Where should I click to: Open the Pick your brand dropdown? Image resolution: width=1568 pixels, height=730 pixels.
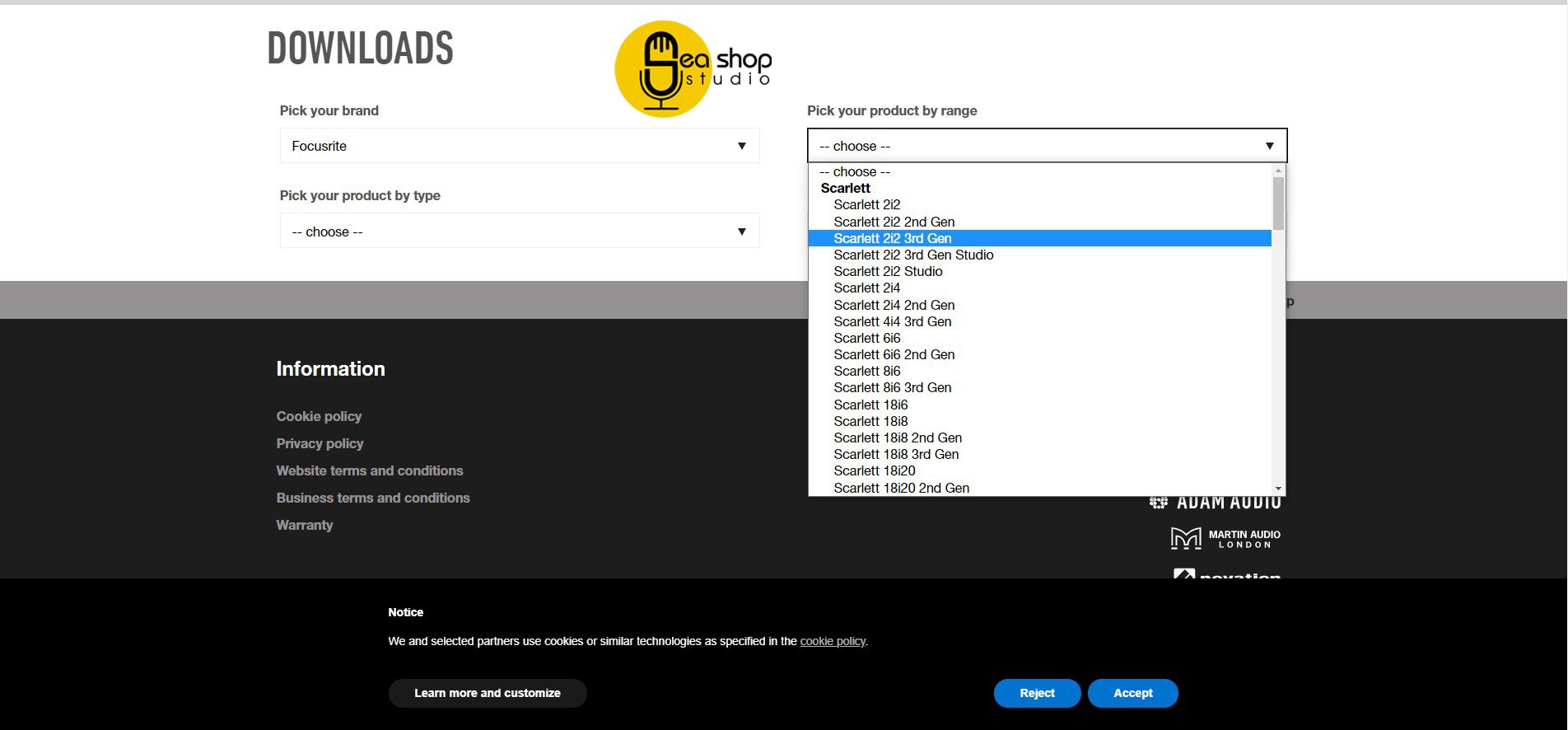tap(520, 146)
